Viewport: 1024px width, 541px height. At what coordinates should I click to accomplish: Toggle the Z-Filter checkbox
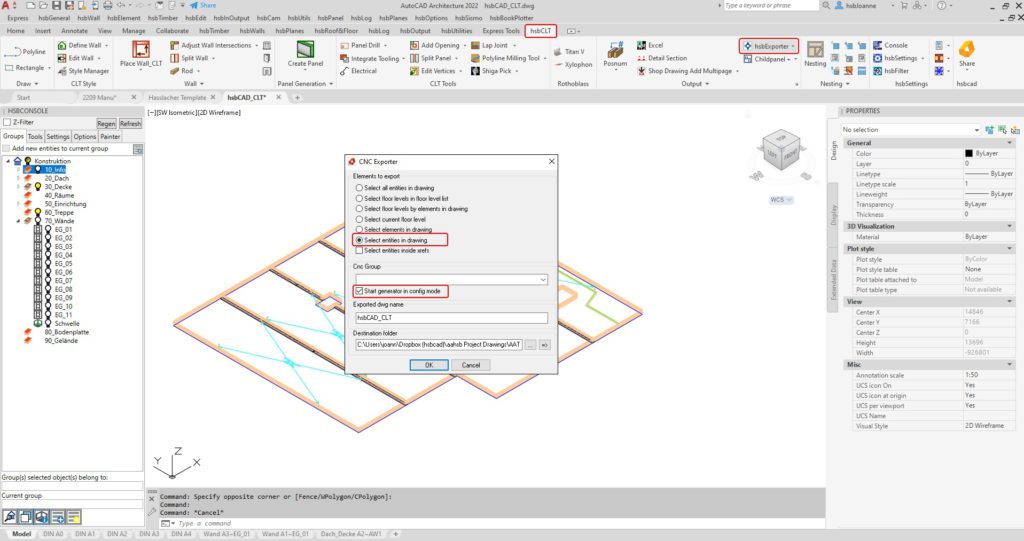(x=7, y=122)
